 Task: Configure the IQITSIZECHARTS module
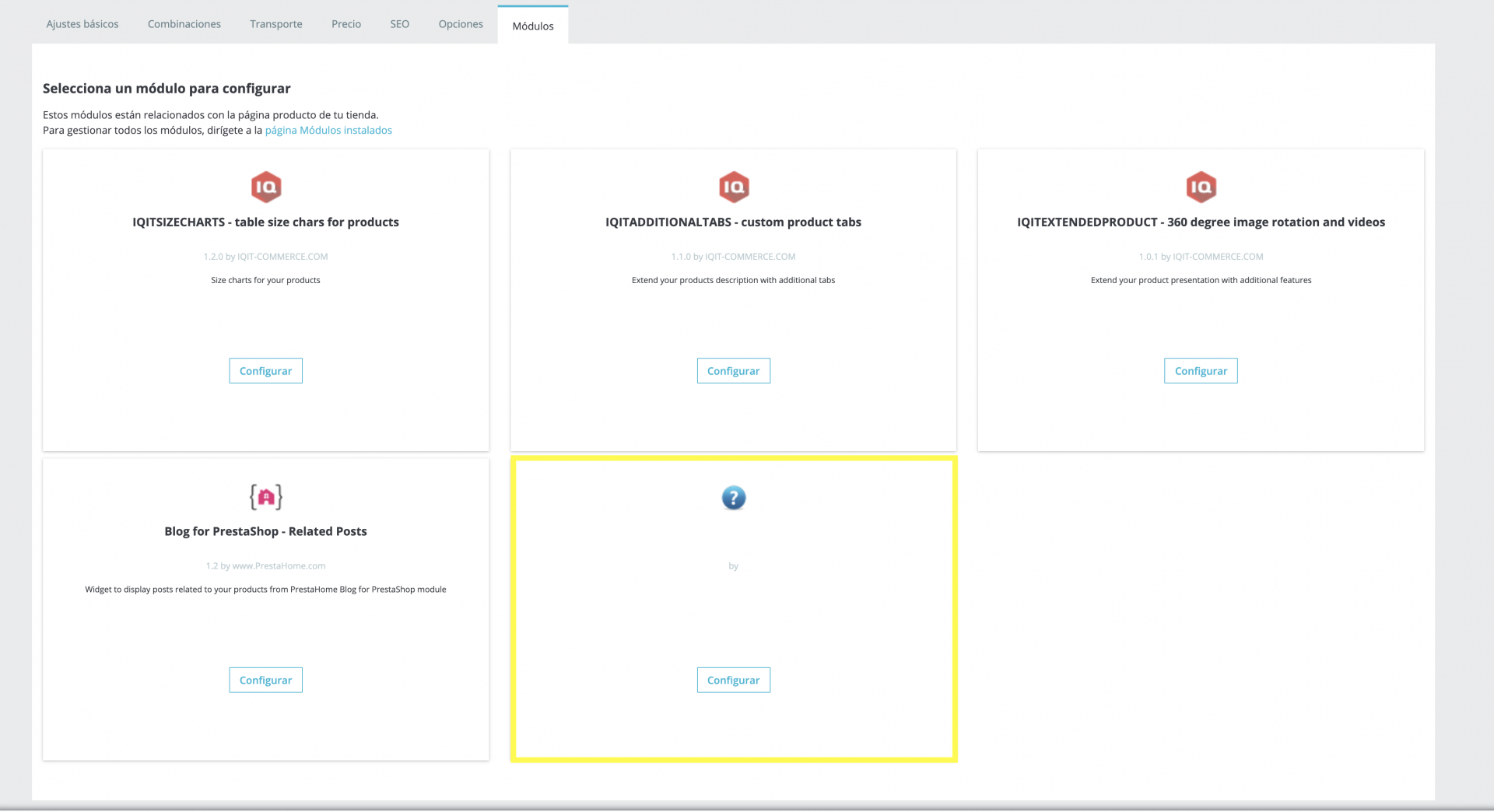coord(266,371)
